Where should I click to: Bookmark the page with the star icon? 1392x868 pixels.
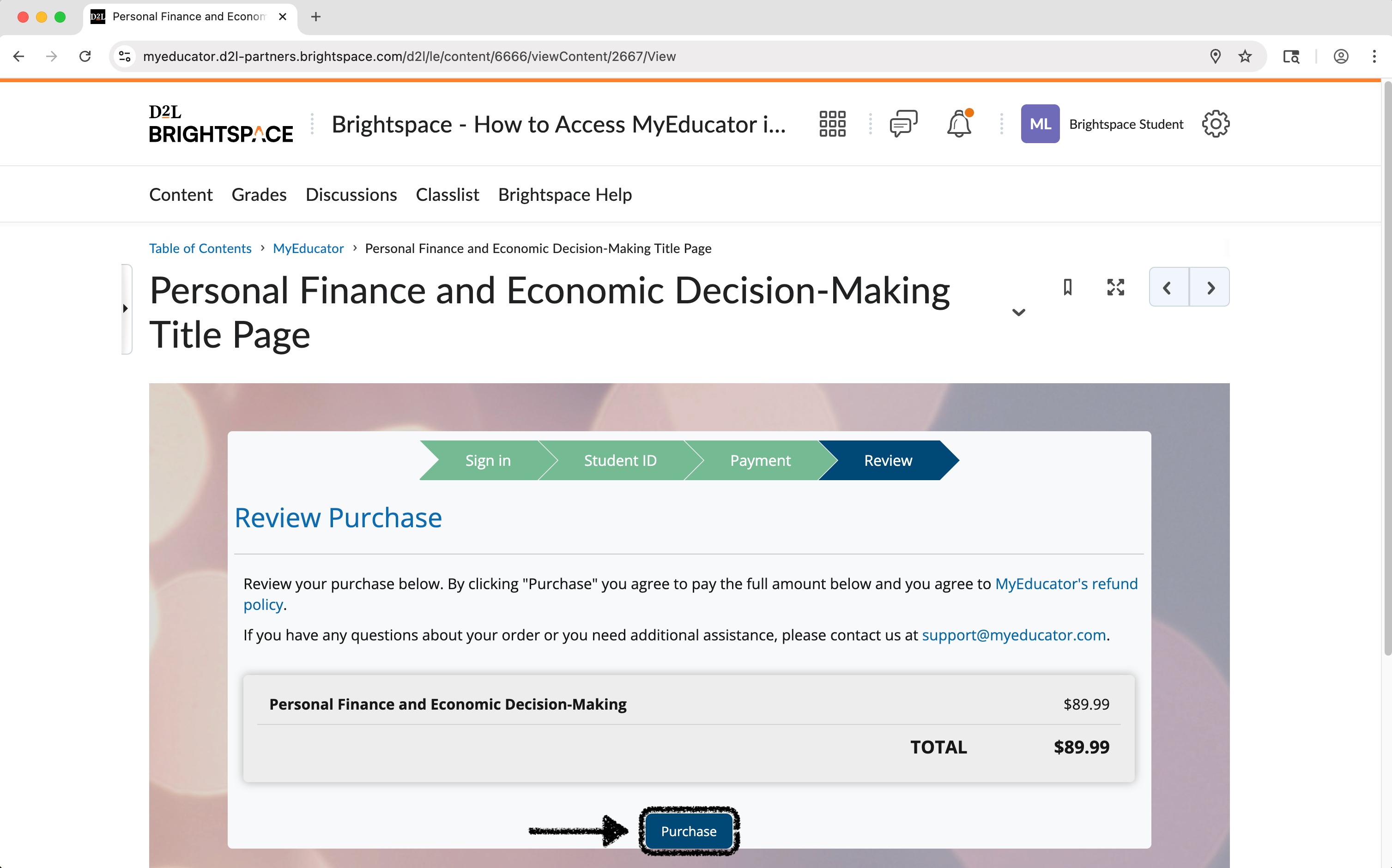click(1245, 56)
